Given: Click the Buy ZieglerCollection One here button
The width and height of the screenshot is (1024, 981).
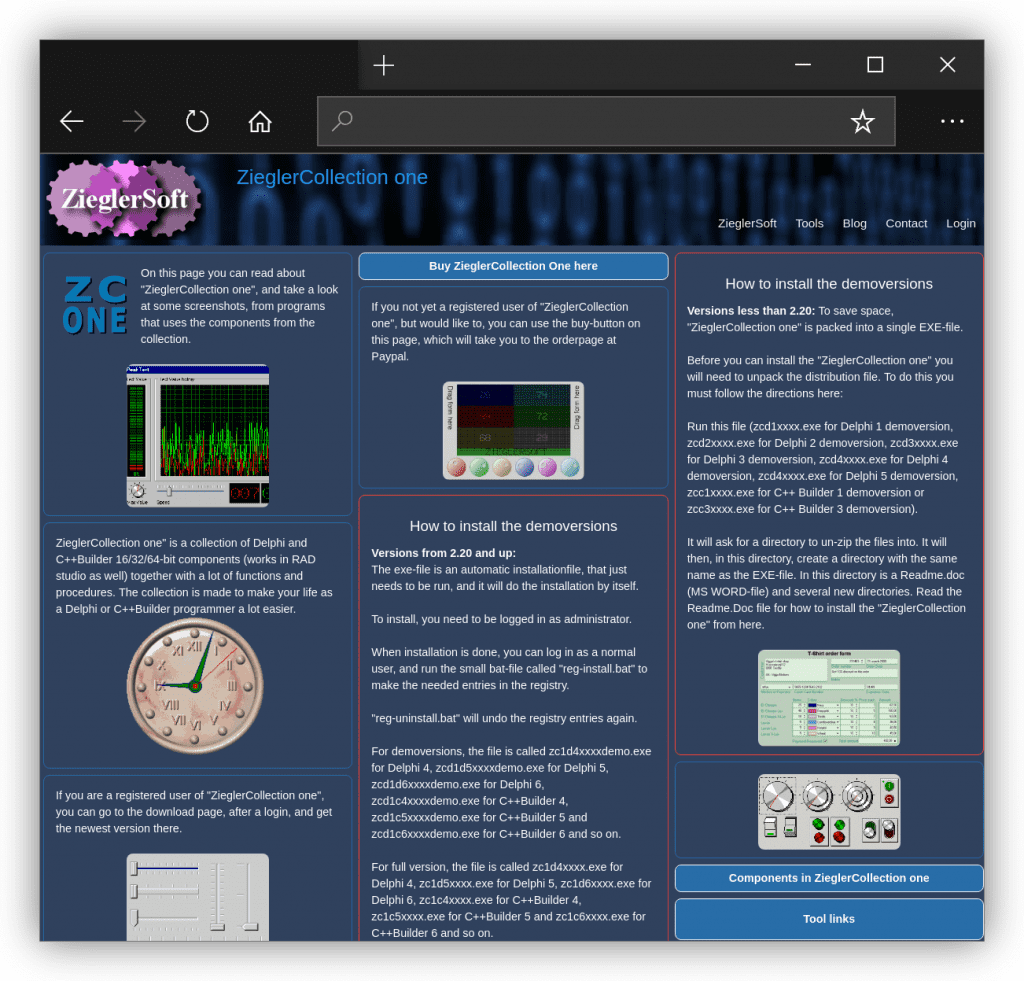Looking at the screenshot, I should point(513,266).
